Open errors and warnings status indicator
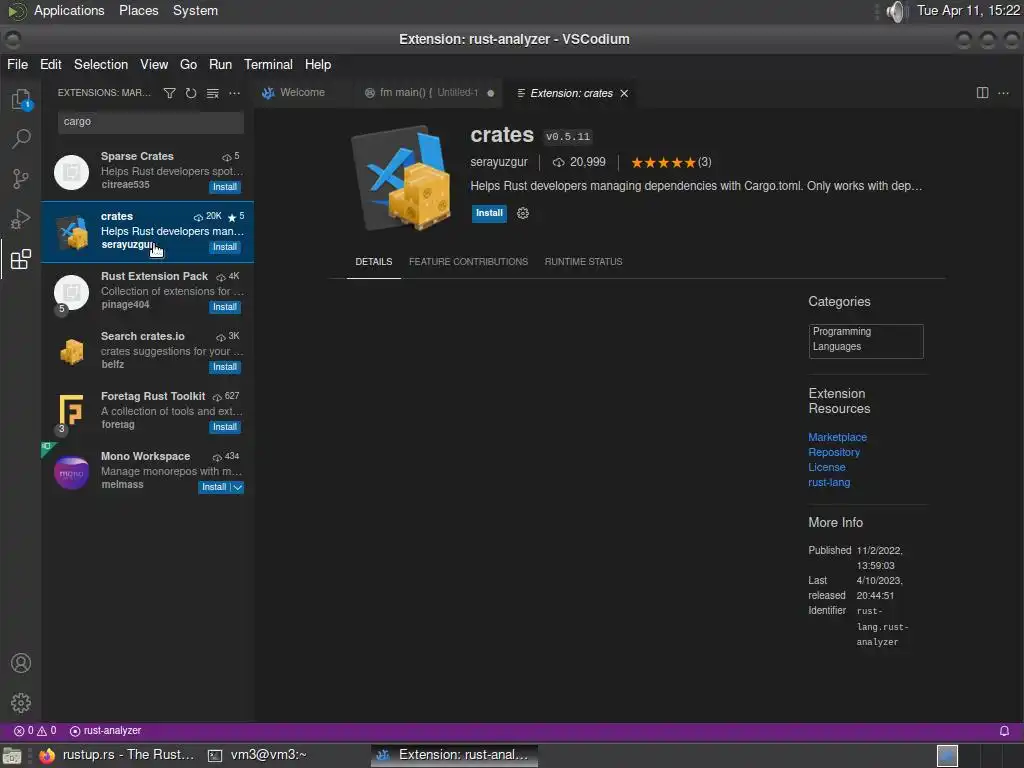The height and width of the screenshot is (768, 1024). point(35,731)
